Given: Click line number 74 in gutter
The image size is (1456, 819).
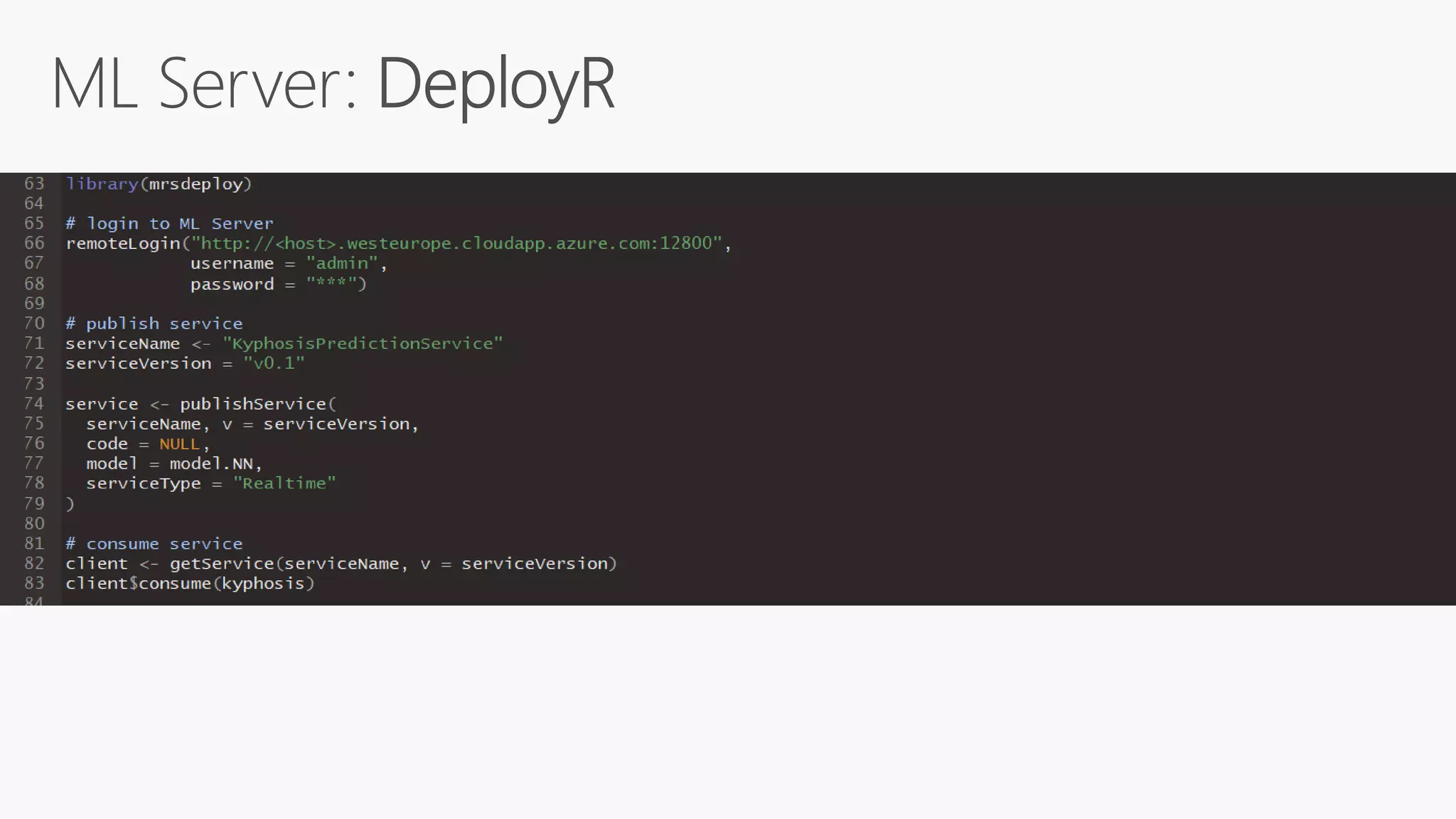Looking at the screenshot, I should coord(34,404).
